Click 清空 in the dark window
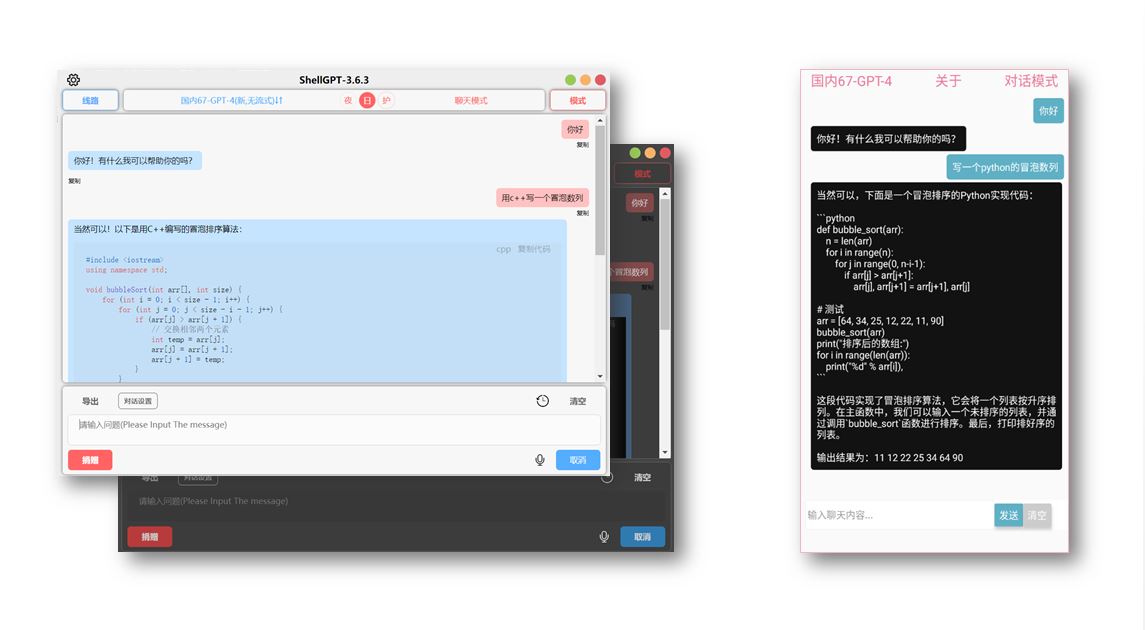The height and width of the screenshot is (630, 1145). click(x=643, y=477)
